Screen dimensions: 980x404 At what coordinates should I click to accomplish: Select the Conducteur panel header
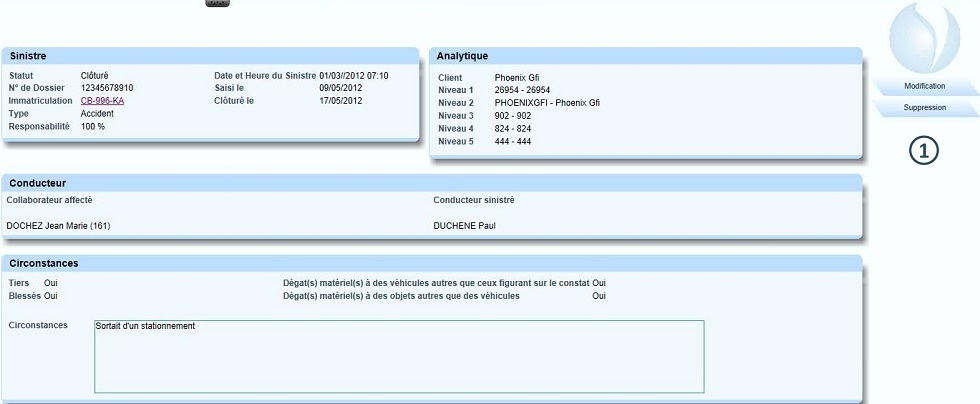[x=431, y=183]
